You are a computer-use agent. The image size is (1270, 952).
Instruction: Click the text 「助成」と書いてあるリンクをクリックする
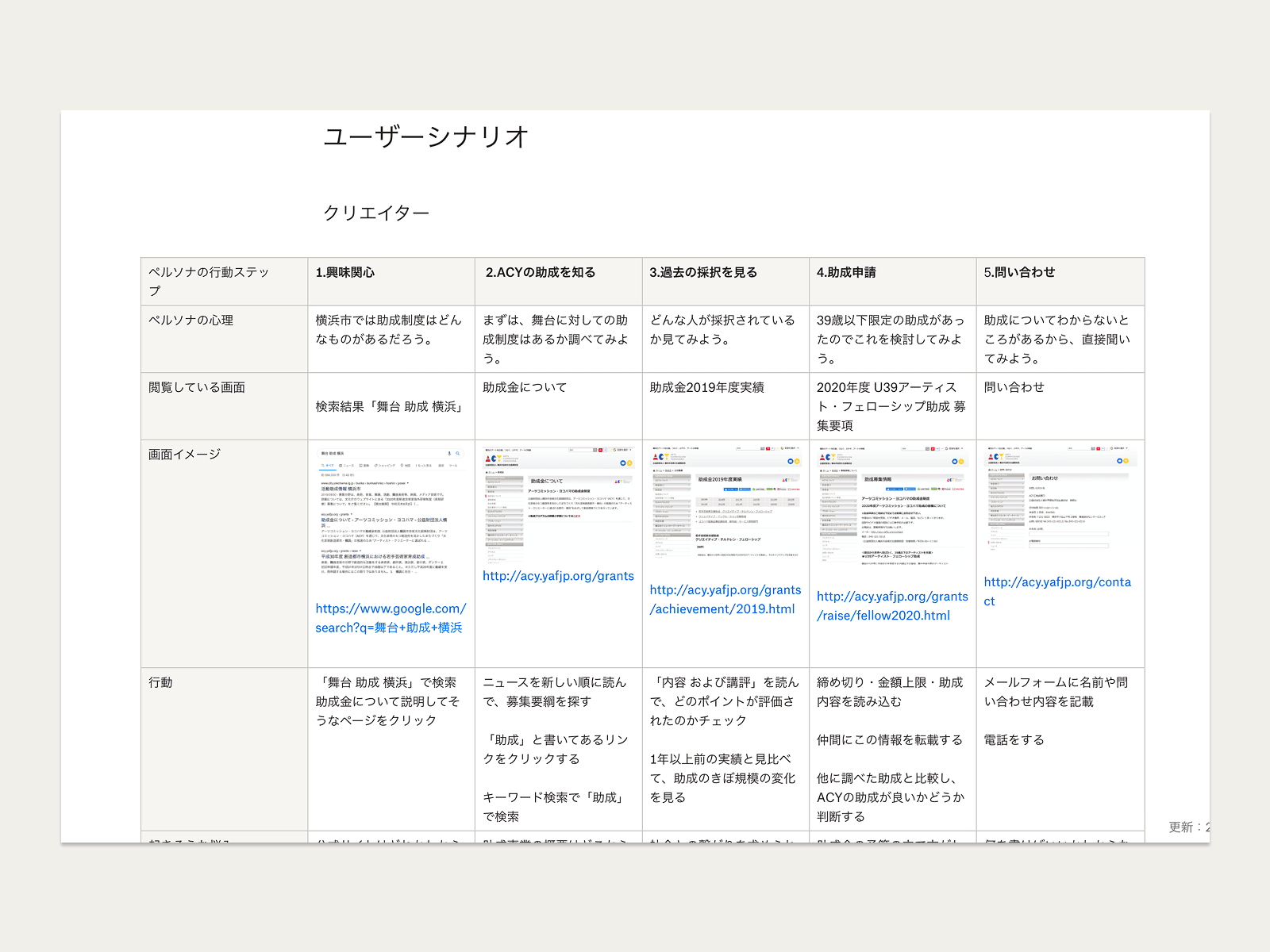point(556,750)
